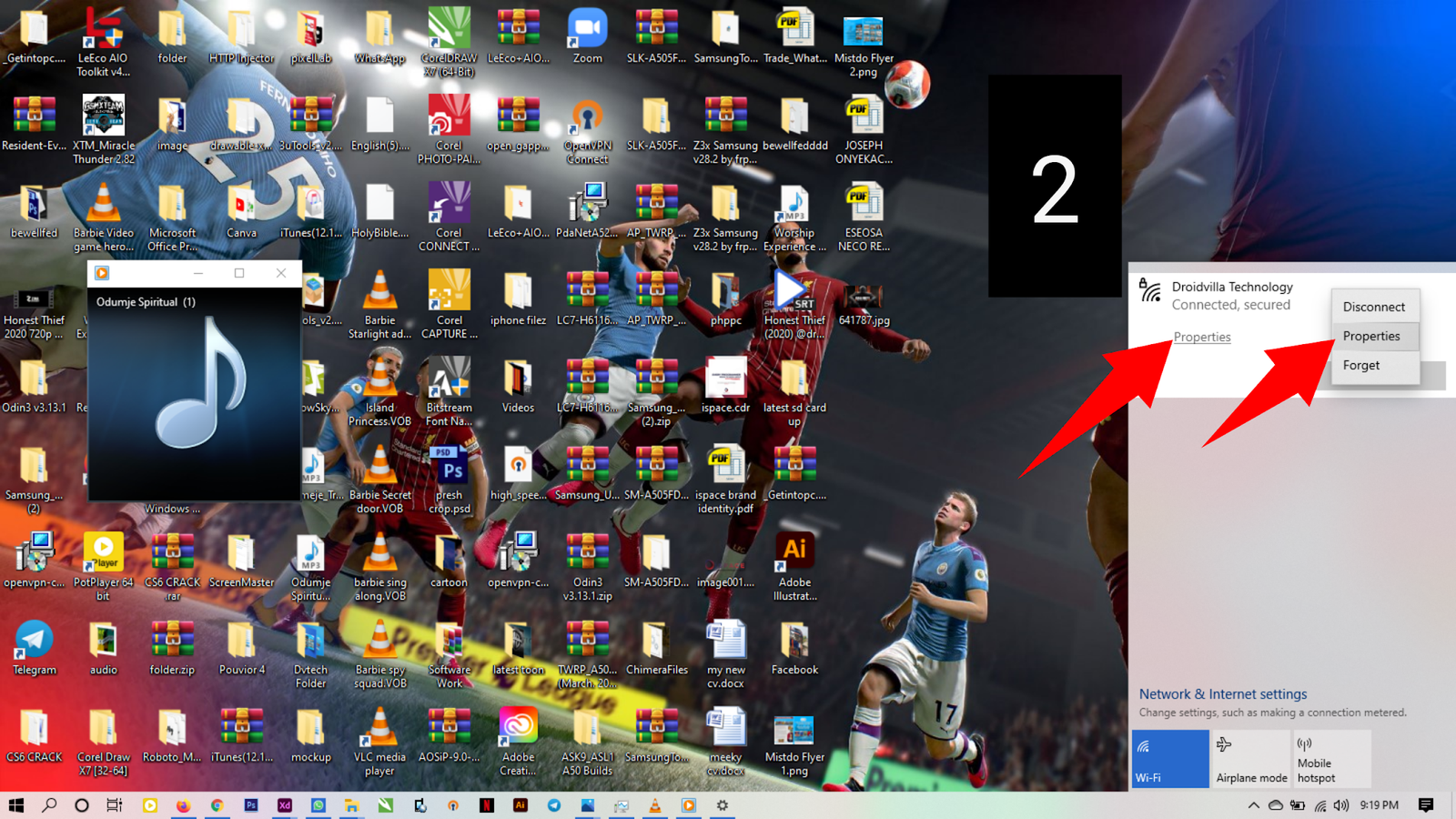The image size is (1456, 819).
Task: Open taskbar Search
Action: click(x=49, y=805)
